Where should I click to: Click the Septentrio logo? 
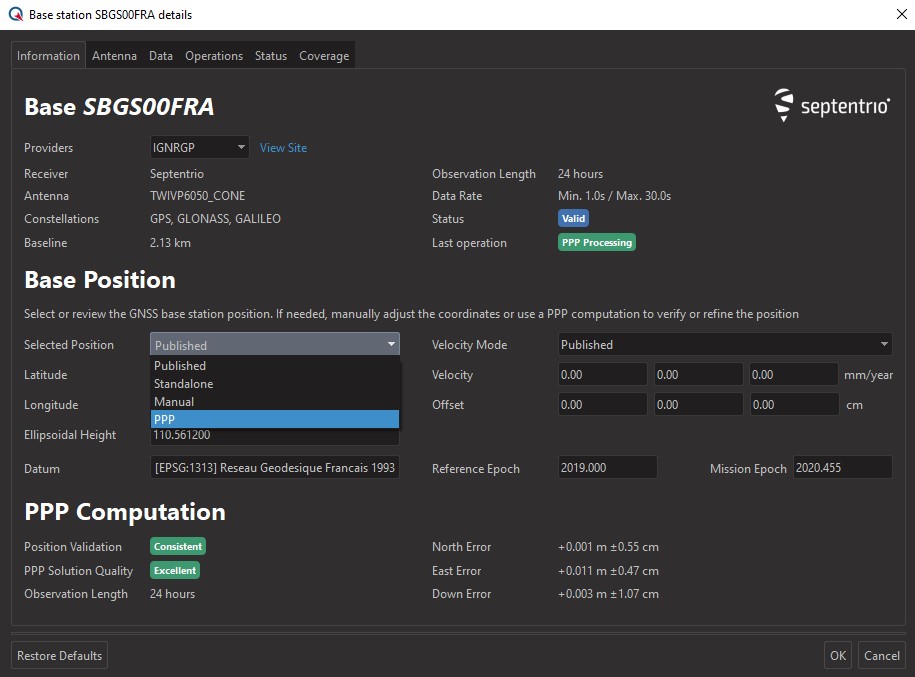point(832,105)
